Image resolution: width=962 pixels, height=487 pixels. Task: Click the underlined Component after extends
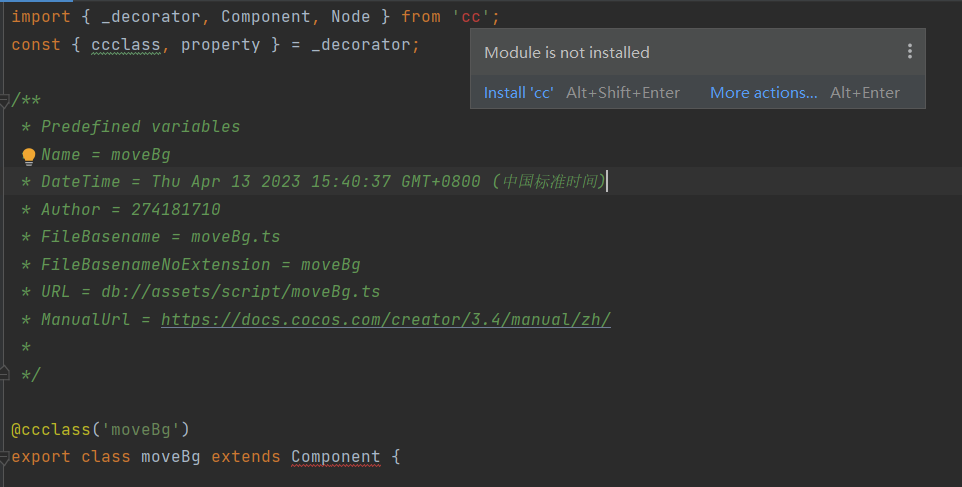[335, 457]
